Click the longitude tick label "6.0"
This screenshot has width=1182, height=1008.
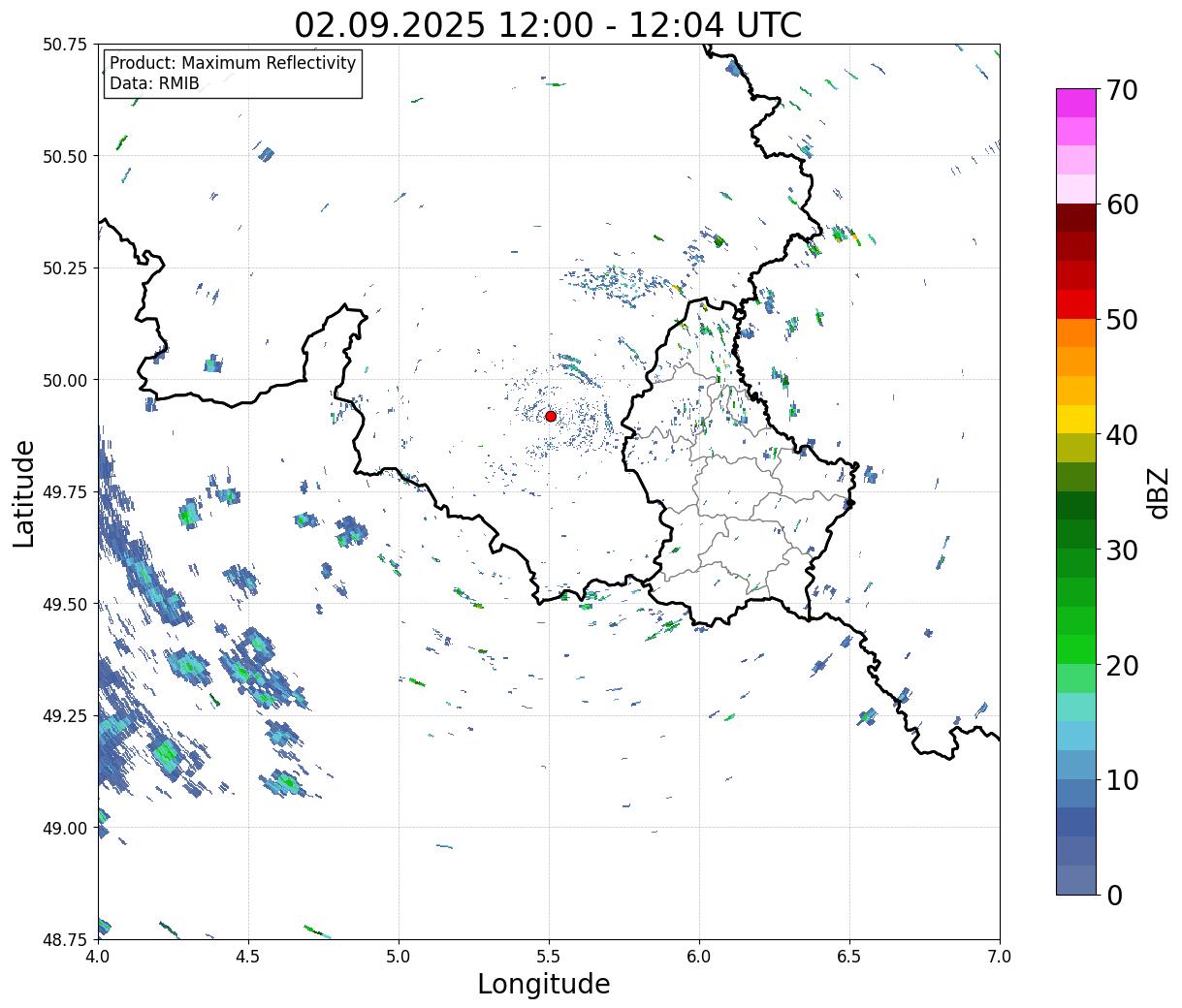699,956
